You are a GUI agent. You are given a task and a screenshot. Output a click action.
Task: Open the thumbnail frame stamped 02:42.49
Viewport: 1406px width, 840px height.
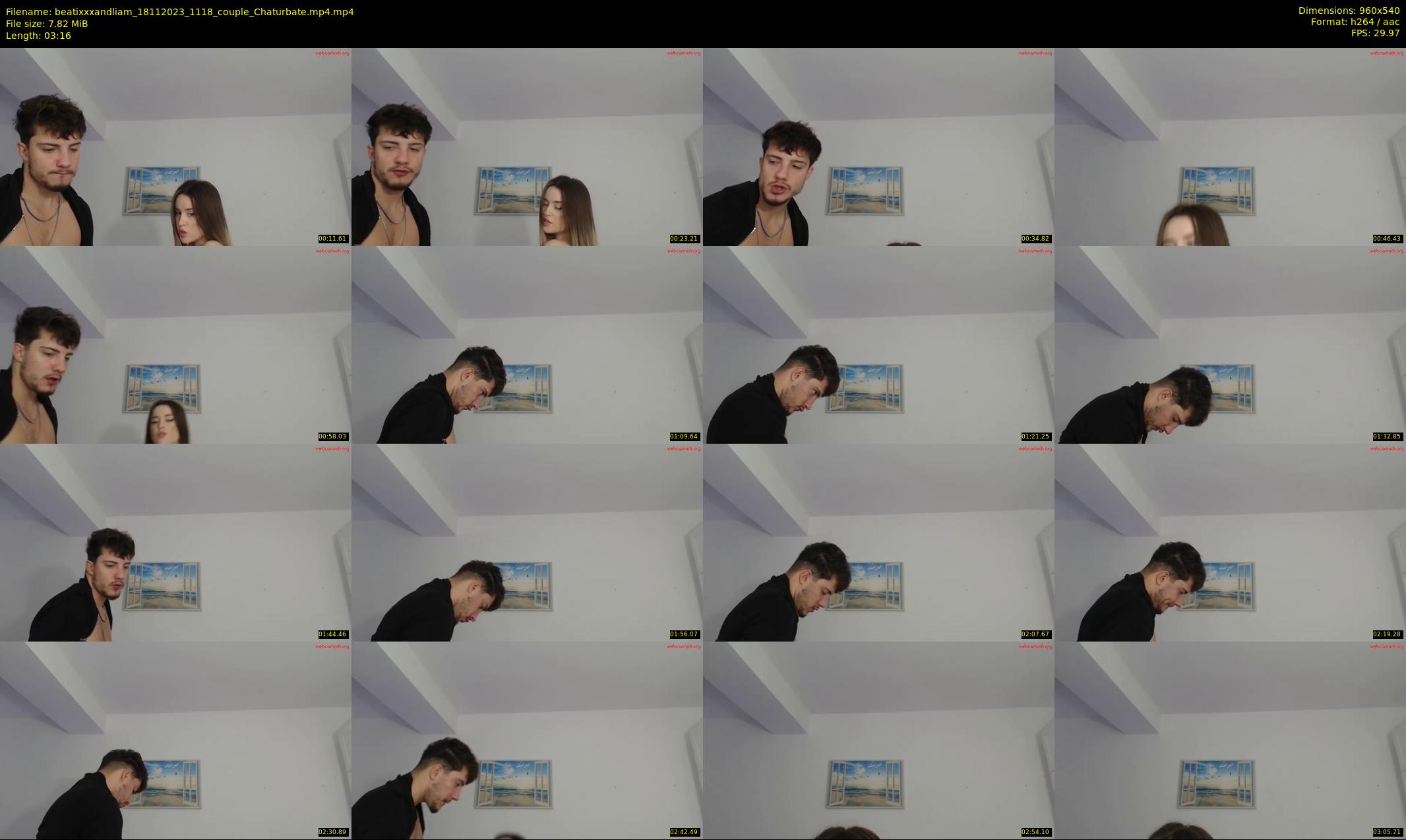(527, 740)
